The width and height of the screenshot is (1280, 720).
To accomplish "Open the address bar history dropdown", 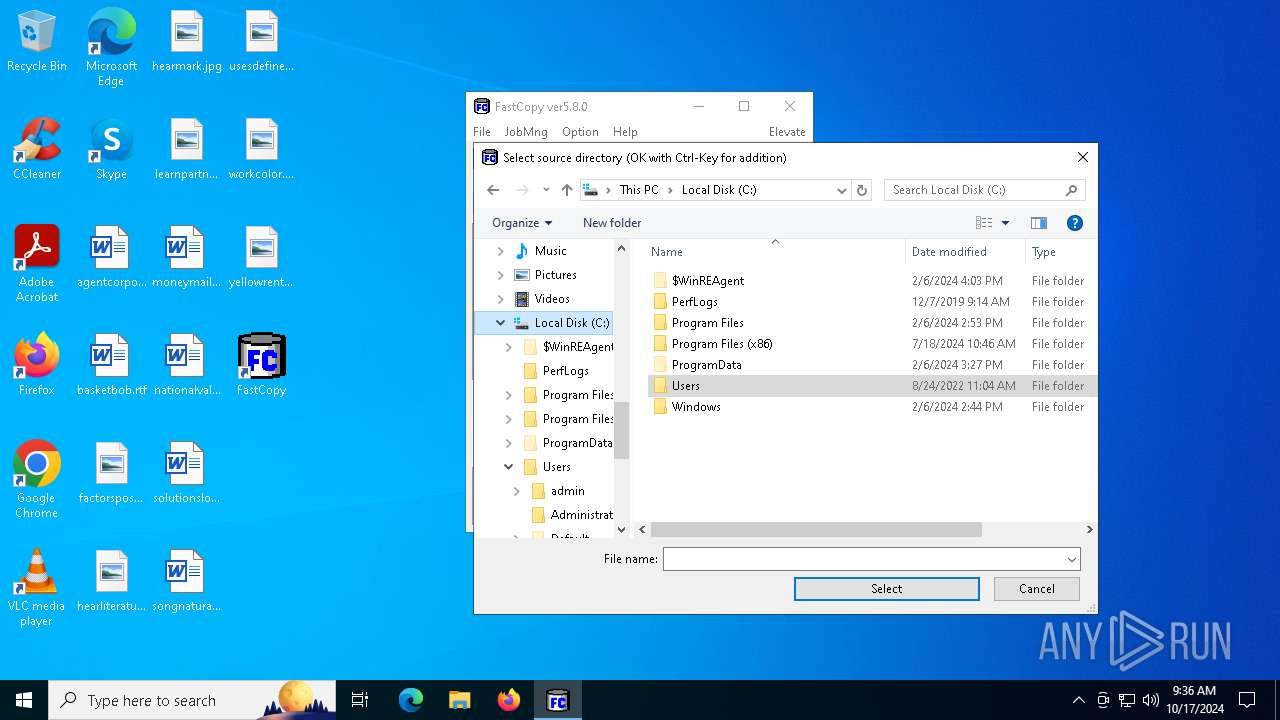I will tap(842, 190).
